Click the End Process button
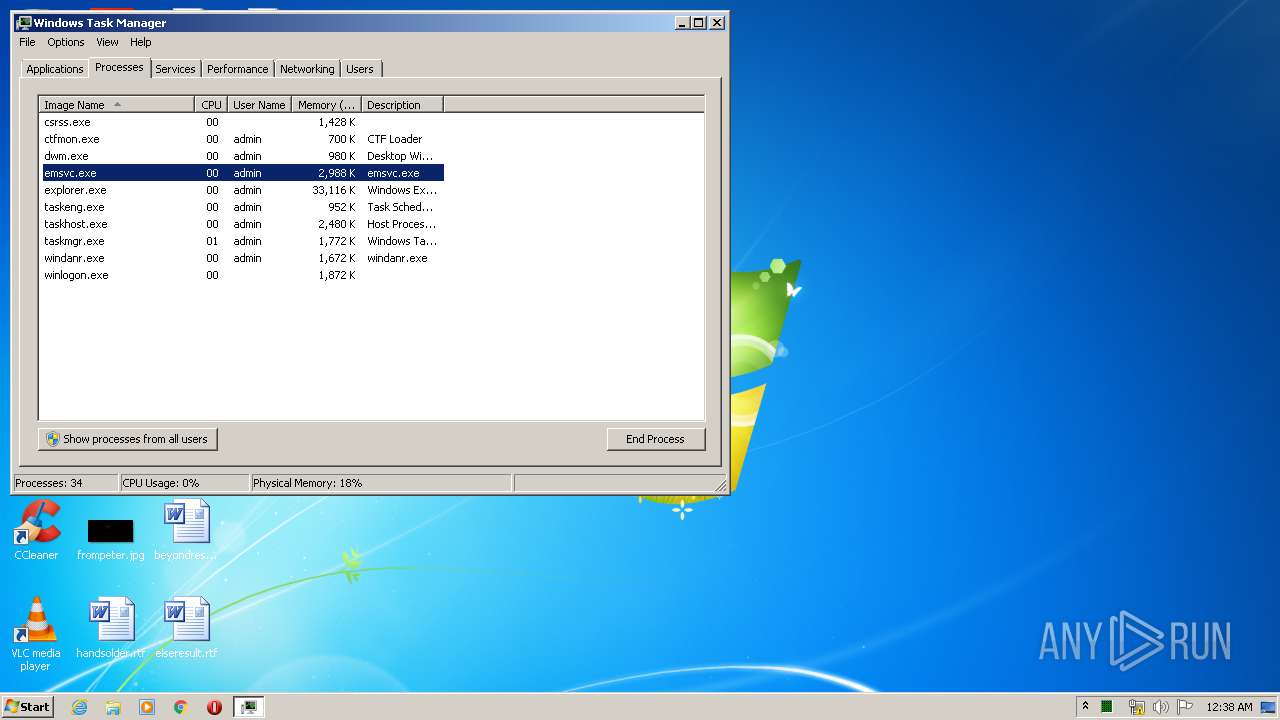The width and height of the screenshot is (1280, 720). (655, 439)
